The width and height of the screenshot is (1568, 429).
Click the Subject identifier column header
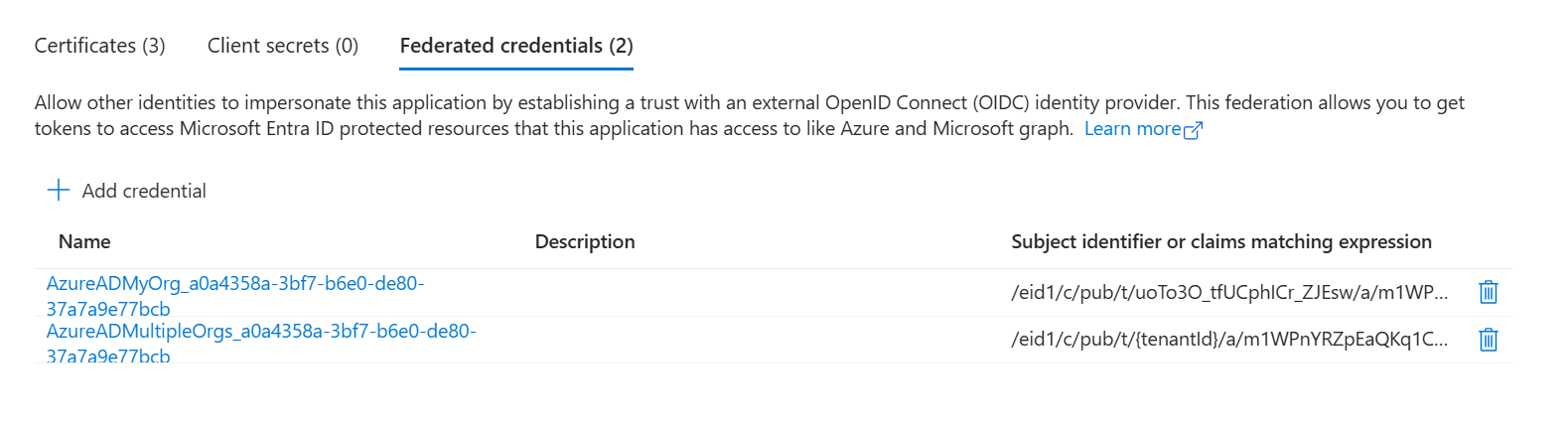pos(1220,241)
